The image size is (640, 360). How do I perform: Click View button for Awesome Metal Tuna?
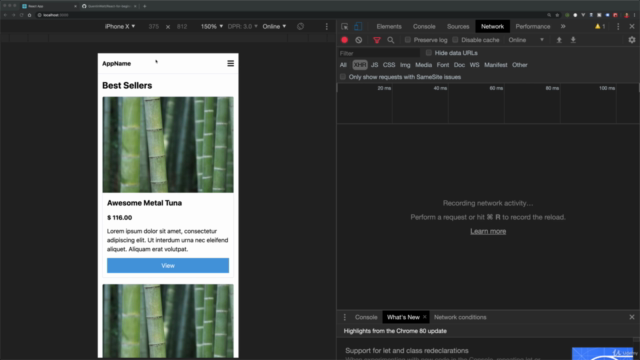click(168, 266)
